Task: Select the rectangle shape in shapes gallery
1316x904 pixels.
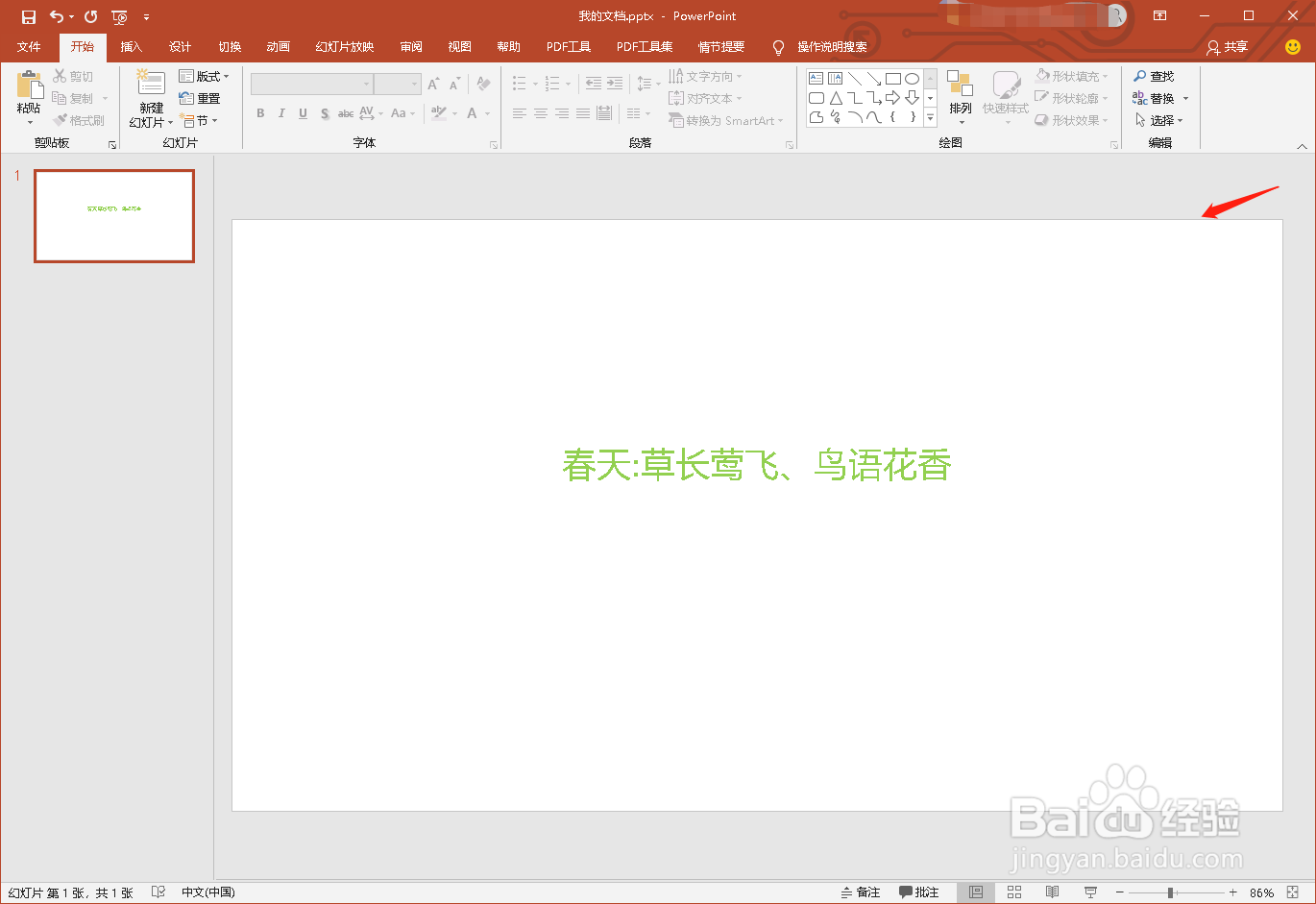Action: 892,79
